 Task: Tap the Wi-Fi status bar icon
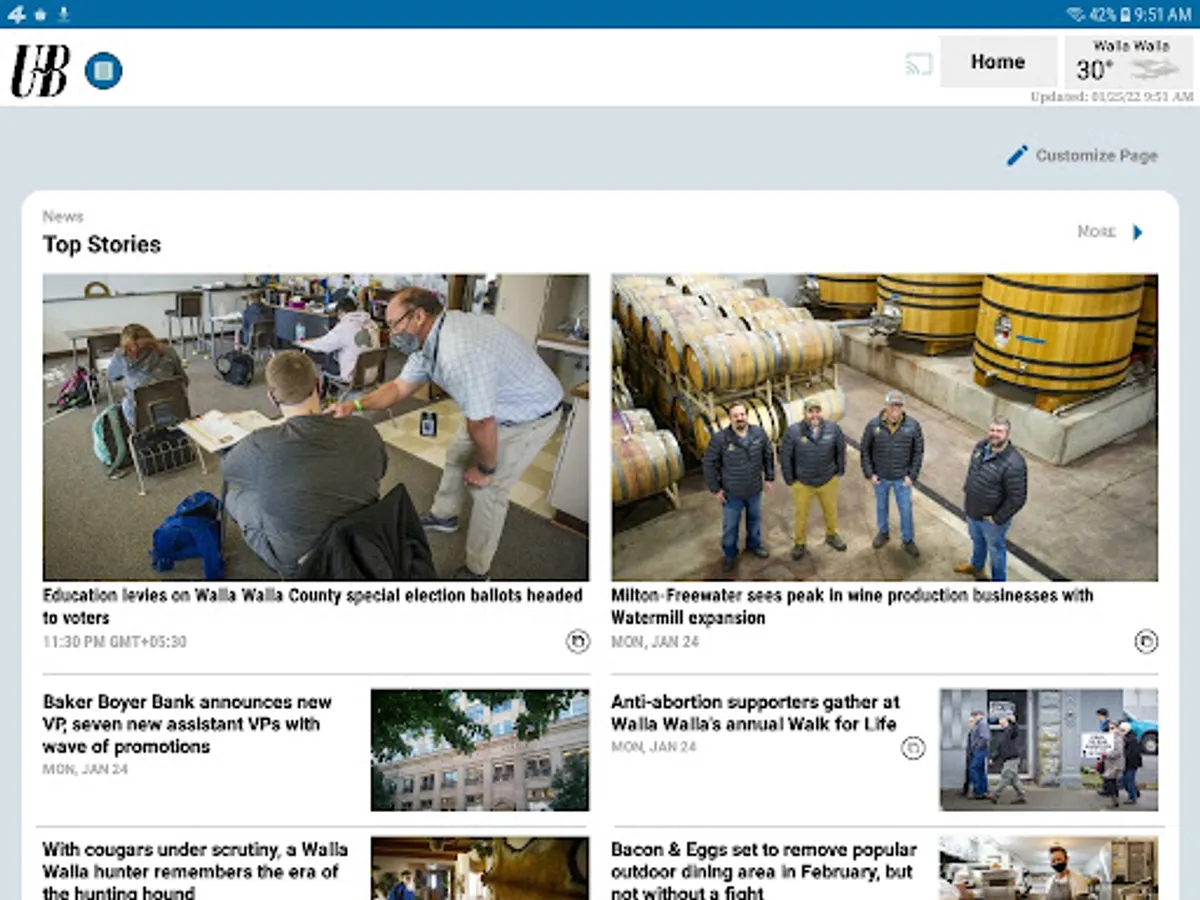click(1077, 14)
